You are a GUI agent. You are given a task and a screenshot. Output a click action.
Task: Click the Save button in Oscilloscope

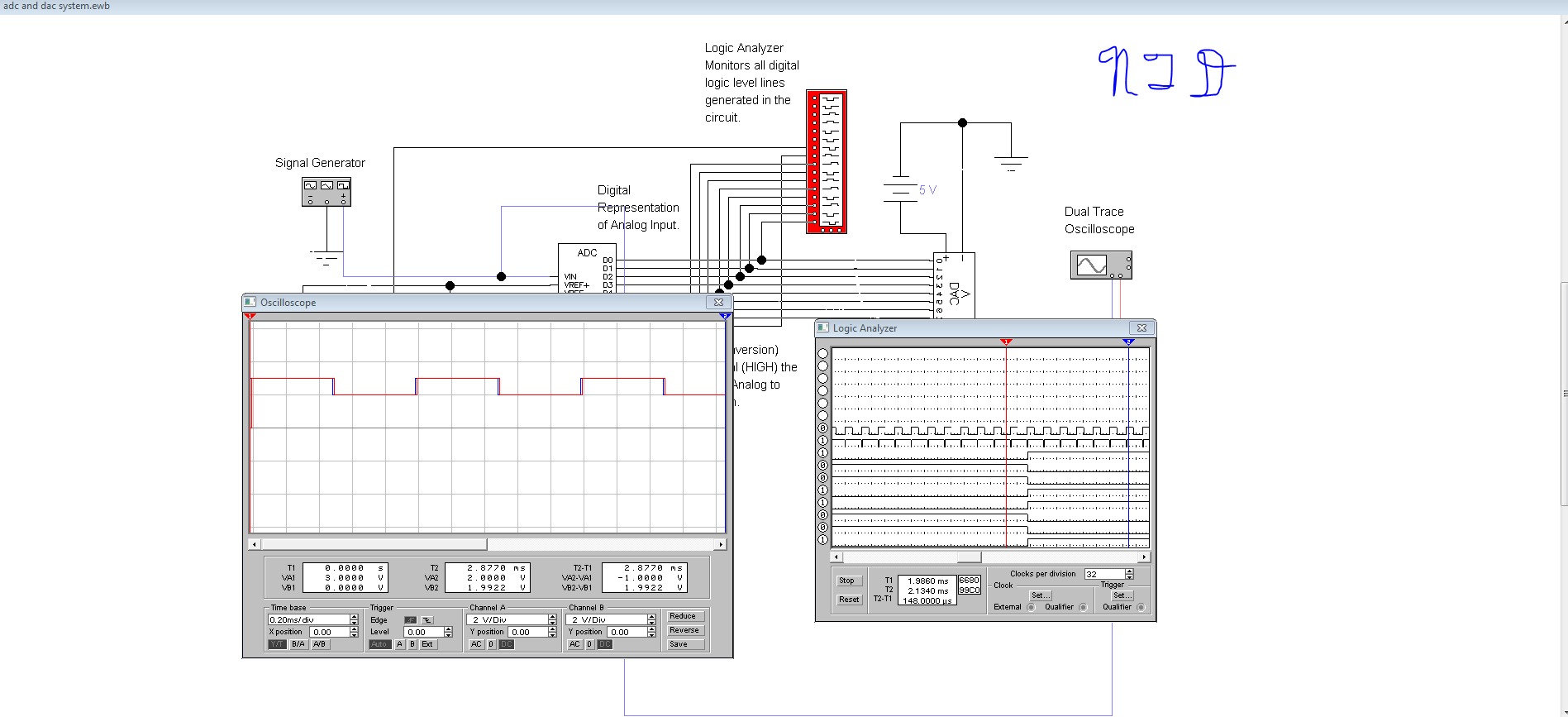click(686, 644)
